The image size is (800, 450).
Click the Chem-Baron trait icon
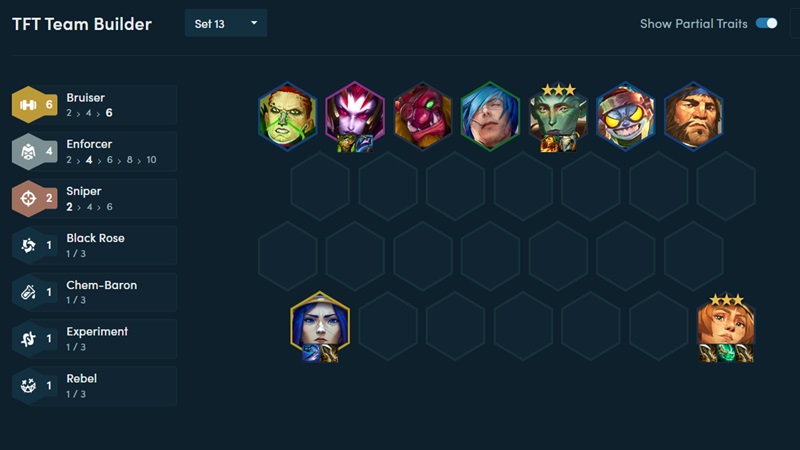point(28,292)
